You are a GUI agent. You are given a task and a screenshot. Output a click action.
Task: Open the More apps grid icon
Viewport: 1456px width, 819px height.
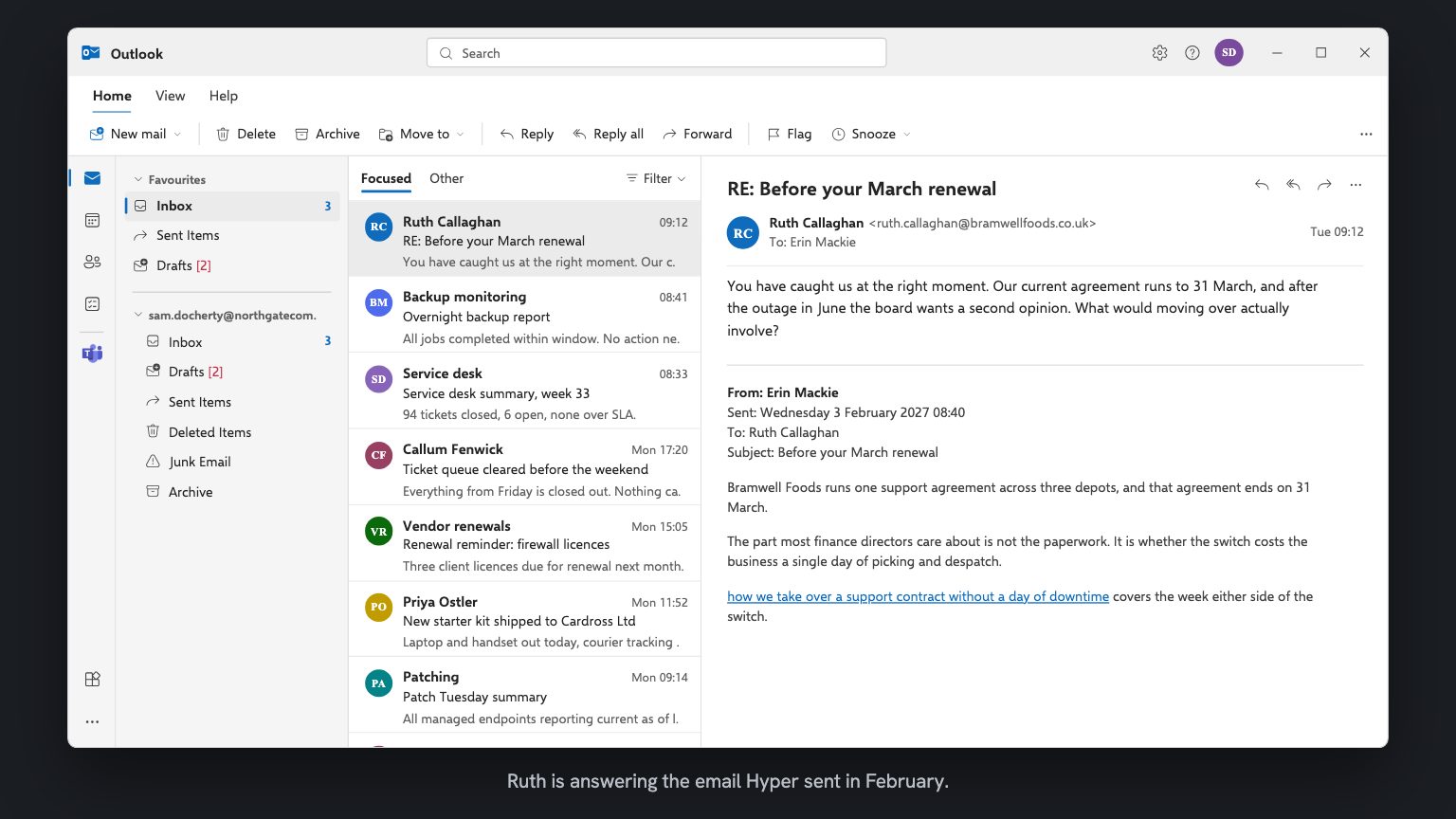(x=92, y=680)
